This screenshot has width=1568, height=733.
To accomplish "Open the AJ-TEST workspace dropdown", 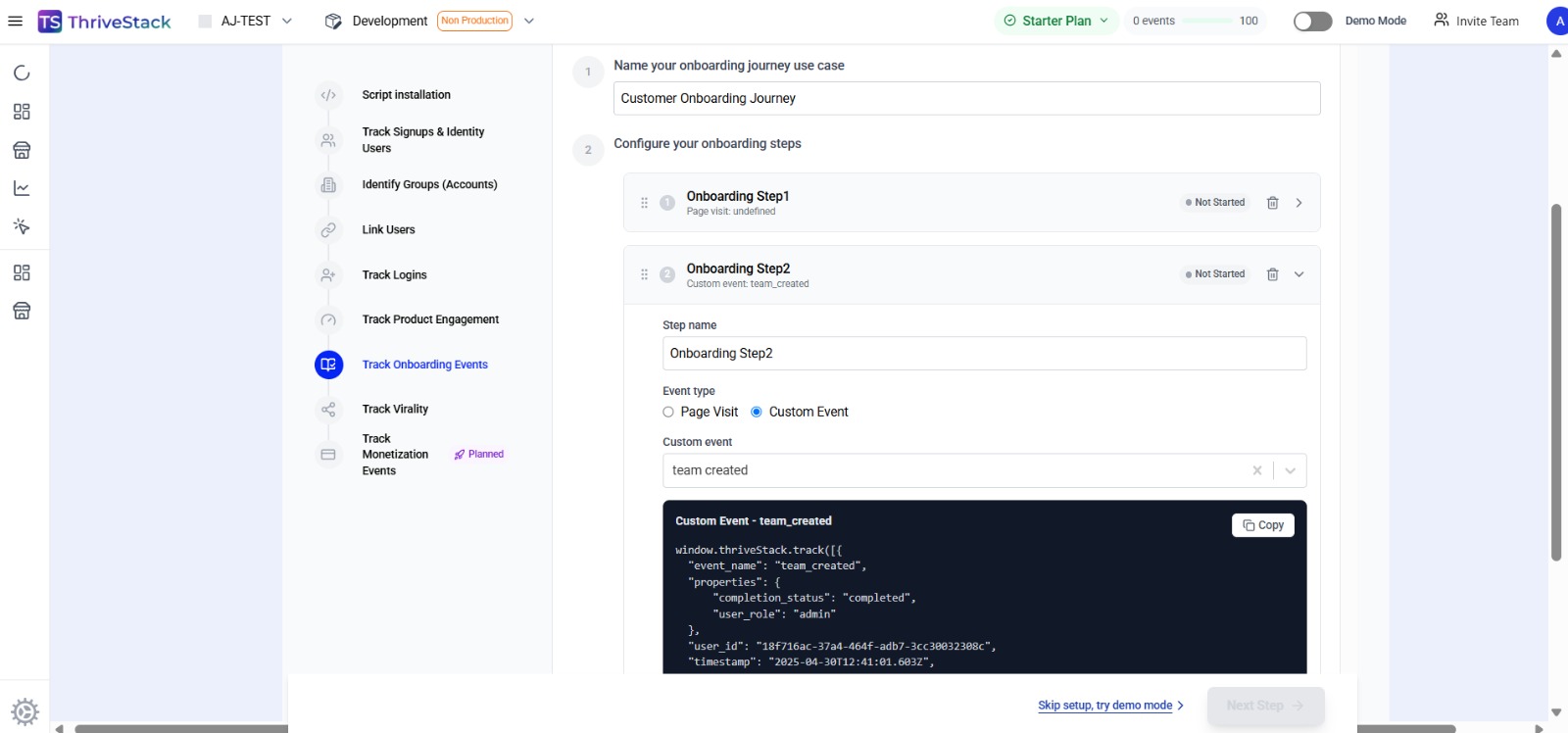I will (x=245, y=21).
